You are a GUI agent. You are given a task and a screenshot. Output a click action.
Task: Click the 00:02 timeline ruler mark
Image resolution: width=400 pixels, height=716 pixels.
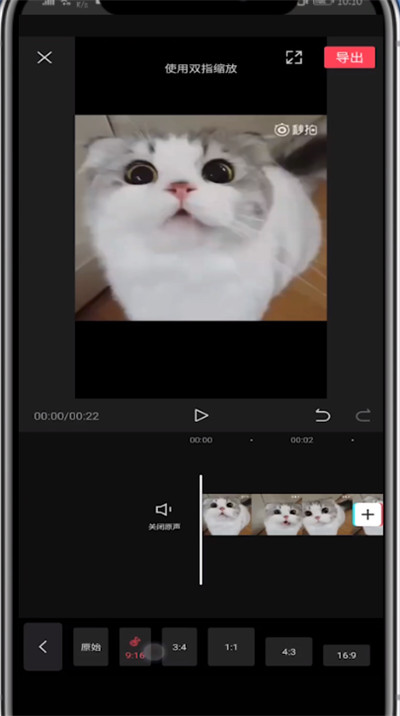302,440
